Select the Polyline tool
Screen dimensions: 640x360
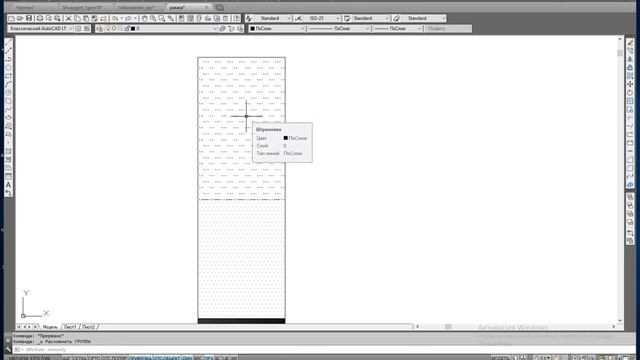[x=8, y=59]
